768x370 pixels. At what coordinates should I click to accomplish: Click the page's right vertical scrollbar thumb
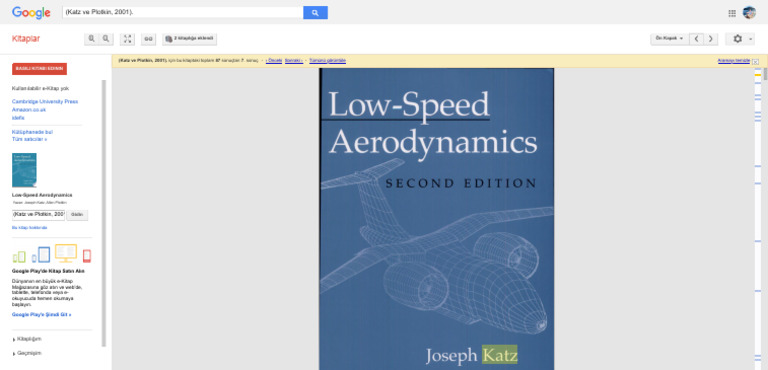tap(765, 74)
